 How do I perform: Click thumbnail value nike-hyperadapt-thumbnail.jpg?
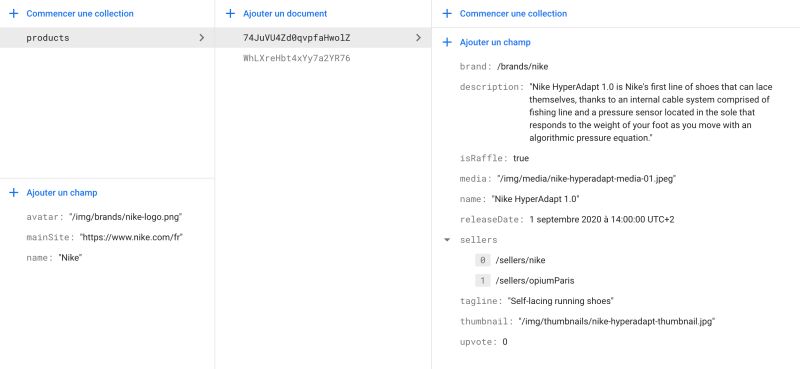[616, 322]
